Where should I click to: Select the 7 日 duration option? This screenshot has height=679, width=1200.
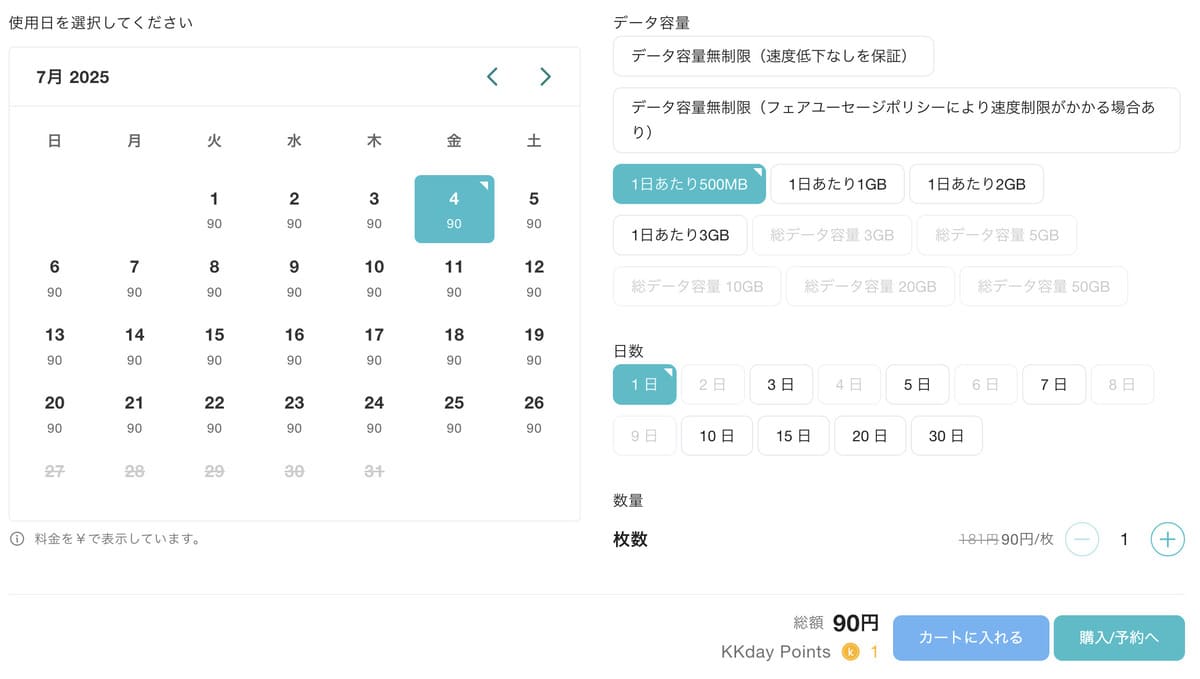pos(1053,384)
